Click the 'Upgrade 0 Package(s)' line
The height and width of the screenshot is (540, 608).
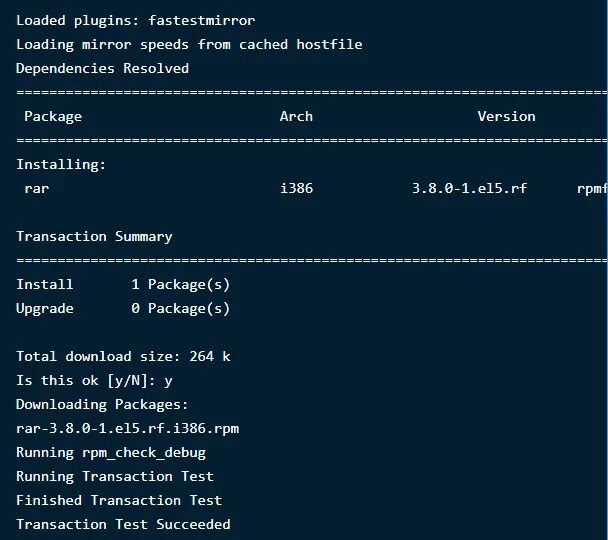point(123,308)
